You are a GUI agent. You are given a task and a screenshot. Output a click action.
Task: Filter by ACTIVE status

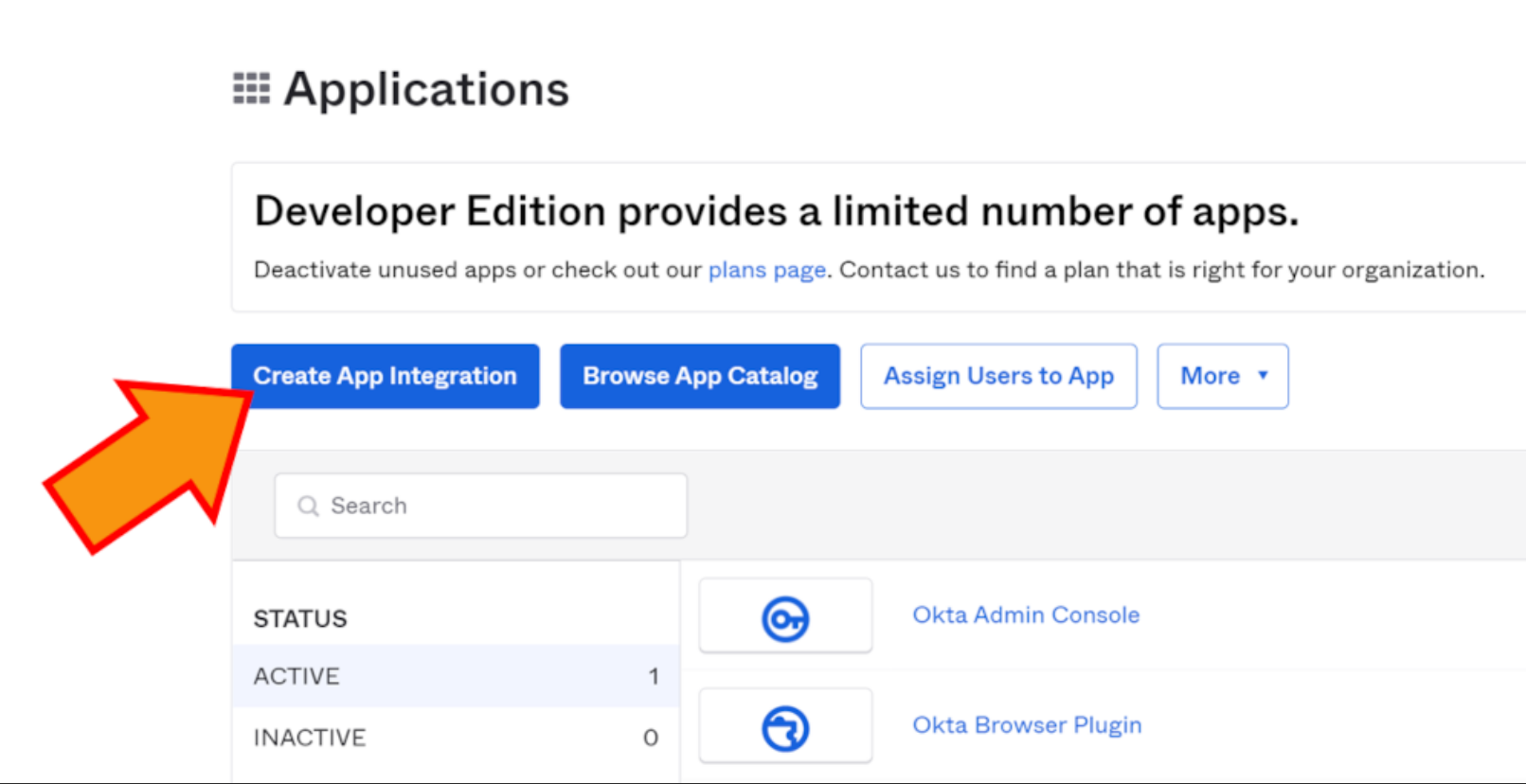(x=456, y=676)
